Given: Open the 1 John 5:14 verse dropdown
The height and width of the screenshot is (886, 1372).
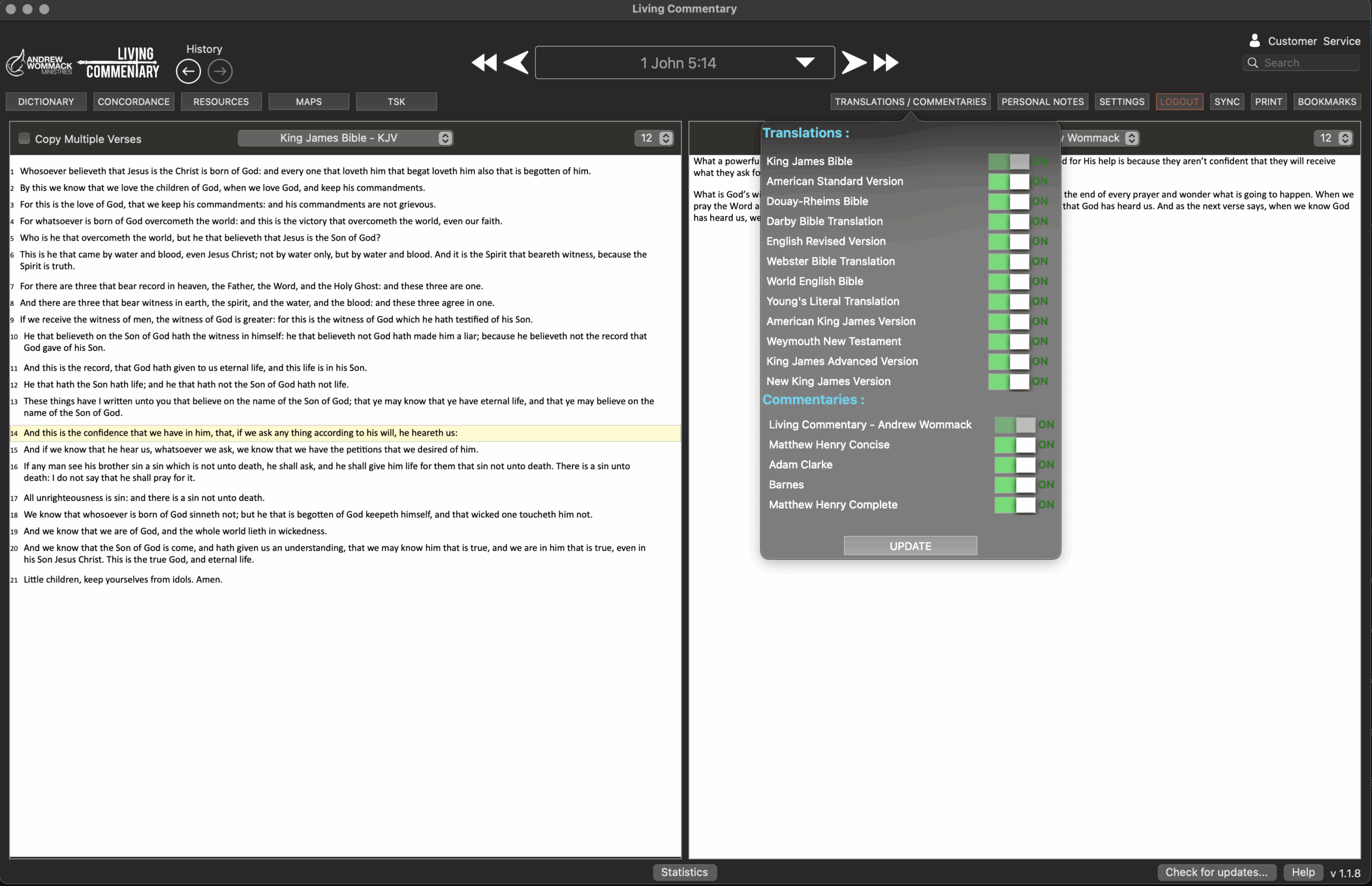Looking at the screenshot, I should pos(804,62).
